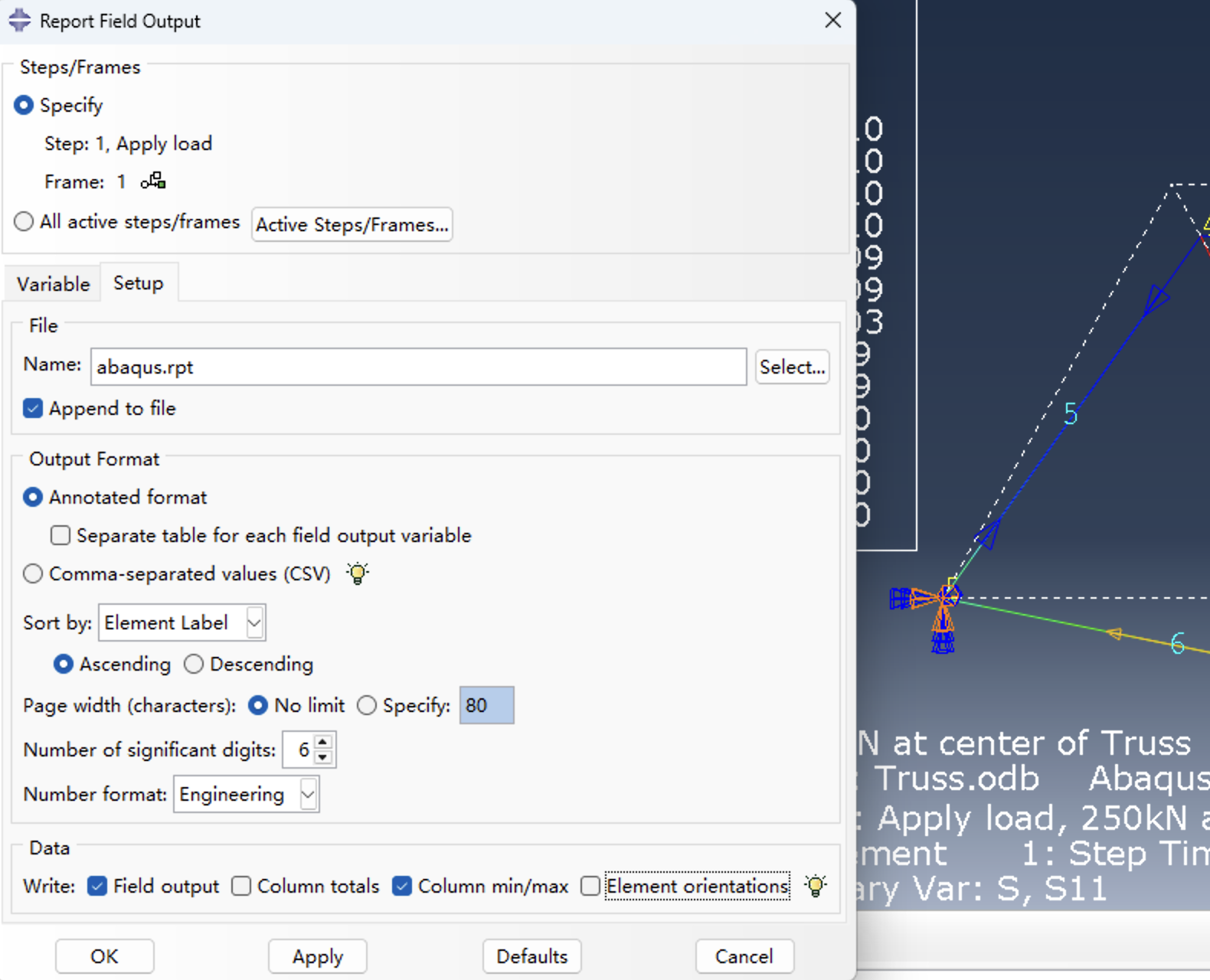Open the Number format Engineering dropdown
The image size is (1210, 980).
[x=308, y=794]
